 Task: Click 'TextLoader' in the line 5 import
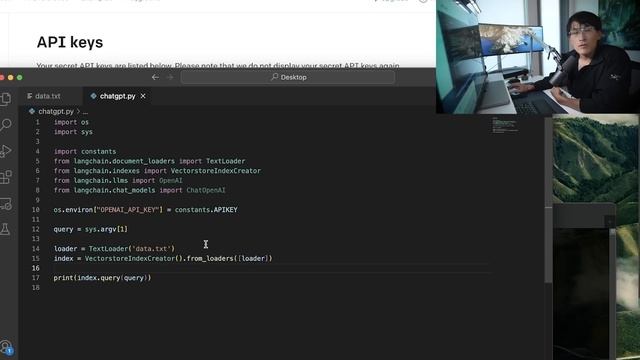pyautogui.click(x=225, y=161)
